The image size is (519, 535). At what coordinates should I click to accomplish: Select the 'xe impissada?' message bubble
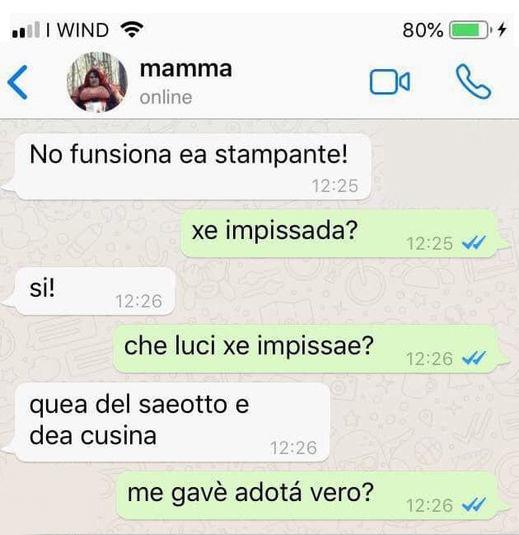(339, 234)
